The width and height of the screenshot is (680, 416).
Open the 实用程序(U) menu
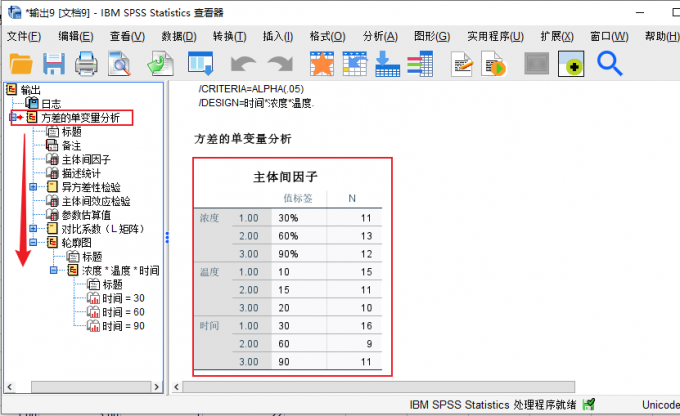tap(495, 36)
